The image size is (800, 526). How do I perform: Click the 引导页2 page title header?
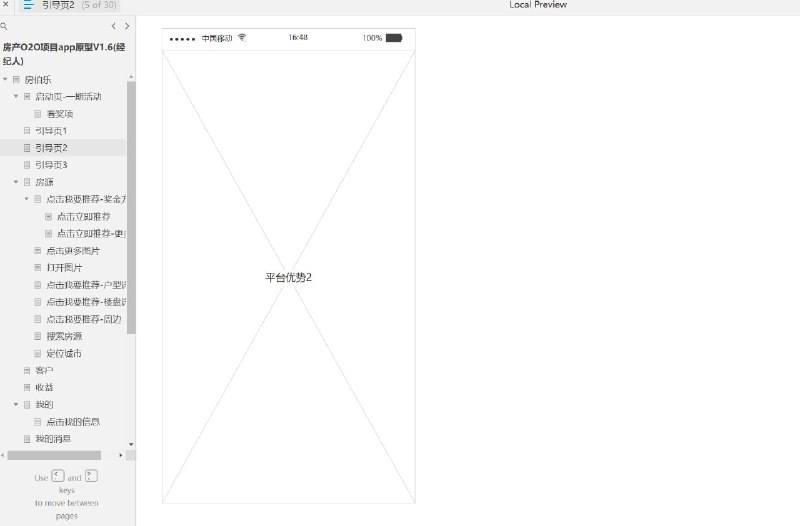point(58,5)
